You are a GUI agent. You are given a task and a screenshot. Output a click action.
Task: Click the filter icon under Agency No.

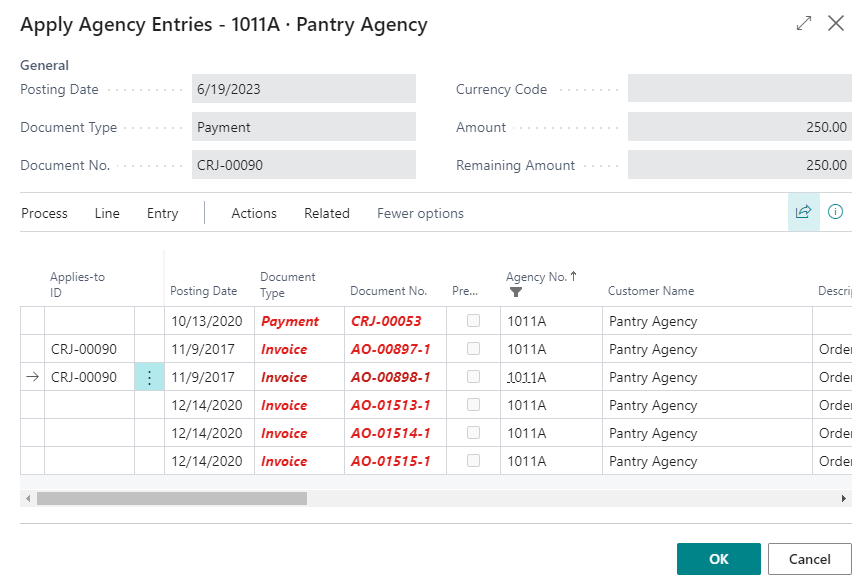(x=516, y=292)
